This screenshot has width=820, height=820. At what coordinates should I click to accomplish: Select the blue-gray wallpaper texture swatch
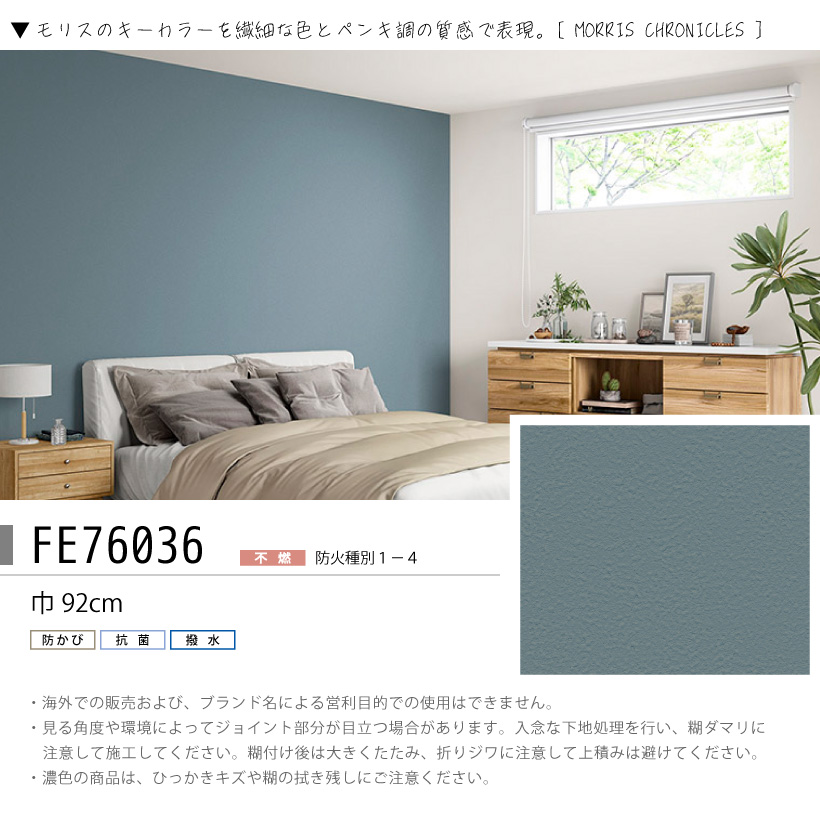[665, 550]
